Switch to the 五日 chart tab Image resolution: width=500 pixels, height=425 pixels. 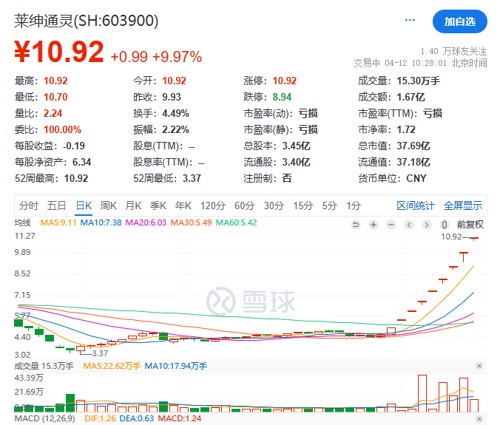(x=56, y=206)
